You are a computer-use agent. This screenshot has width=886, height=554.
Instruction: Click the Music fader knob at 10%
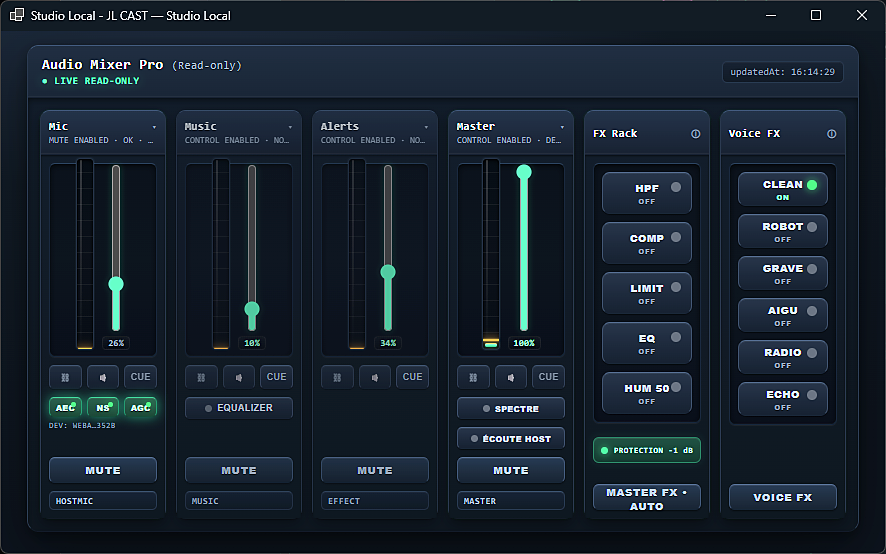(252, 309)
